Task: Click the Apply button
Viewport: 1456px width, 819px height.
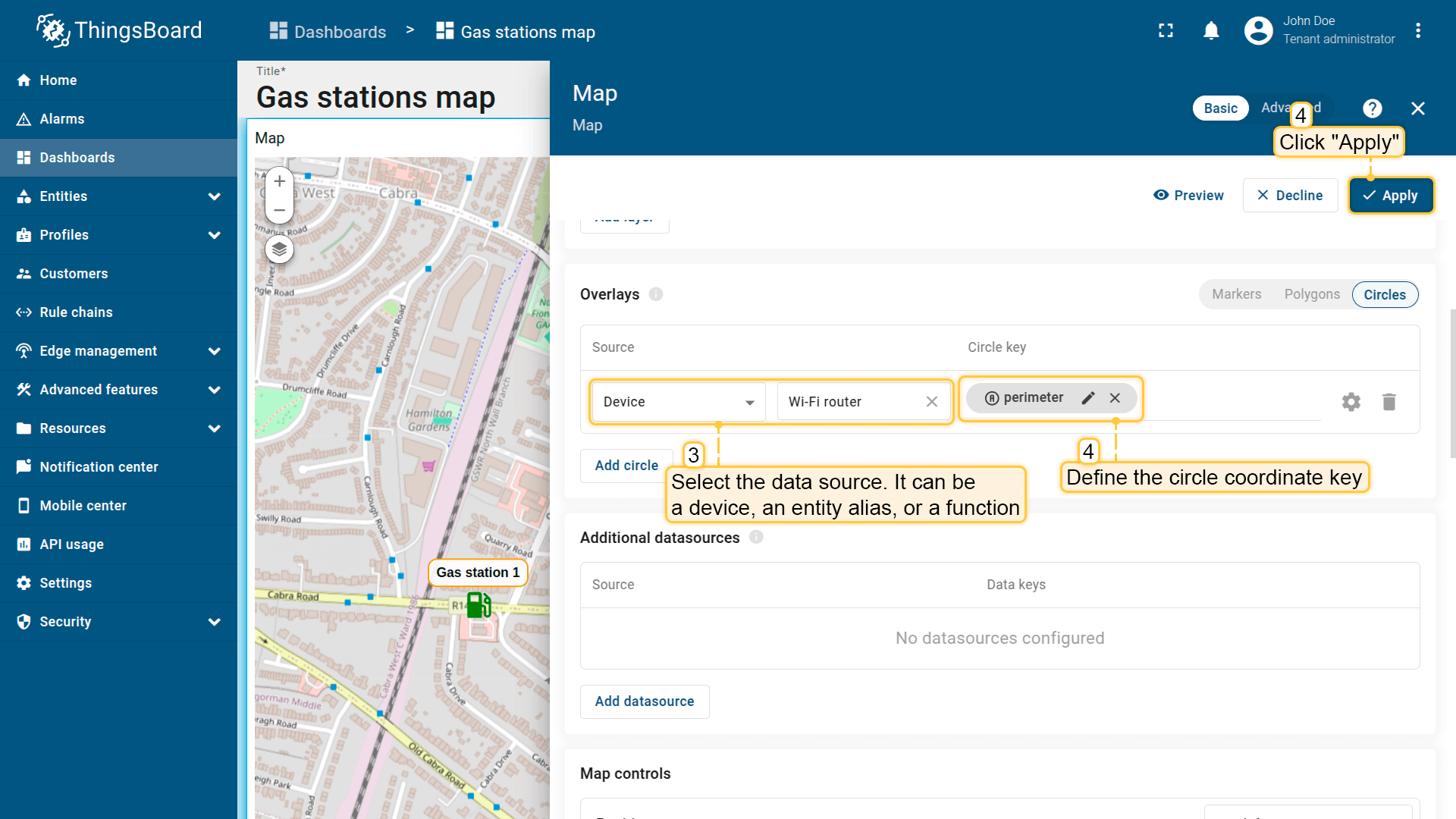Action: [1390, 196]
